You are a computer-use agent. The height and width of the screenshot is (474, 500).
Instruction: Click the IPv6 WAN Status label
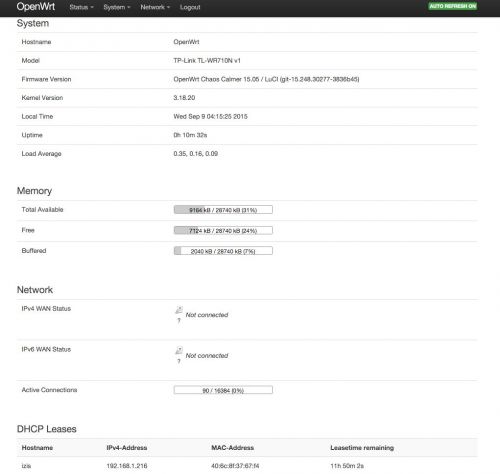click(46, 349)
